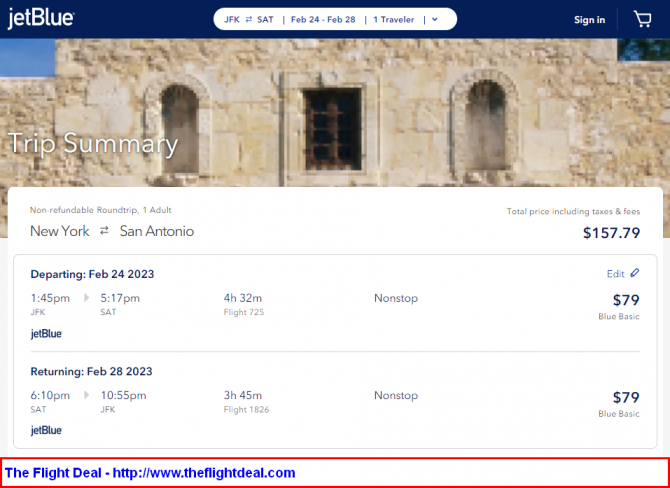Open the shopping cart icon
This screenshot has width=670, height=488.
[642, 19]
